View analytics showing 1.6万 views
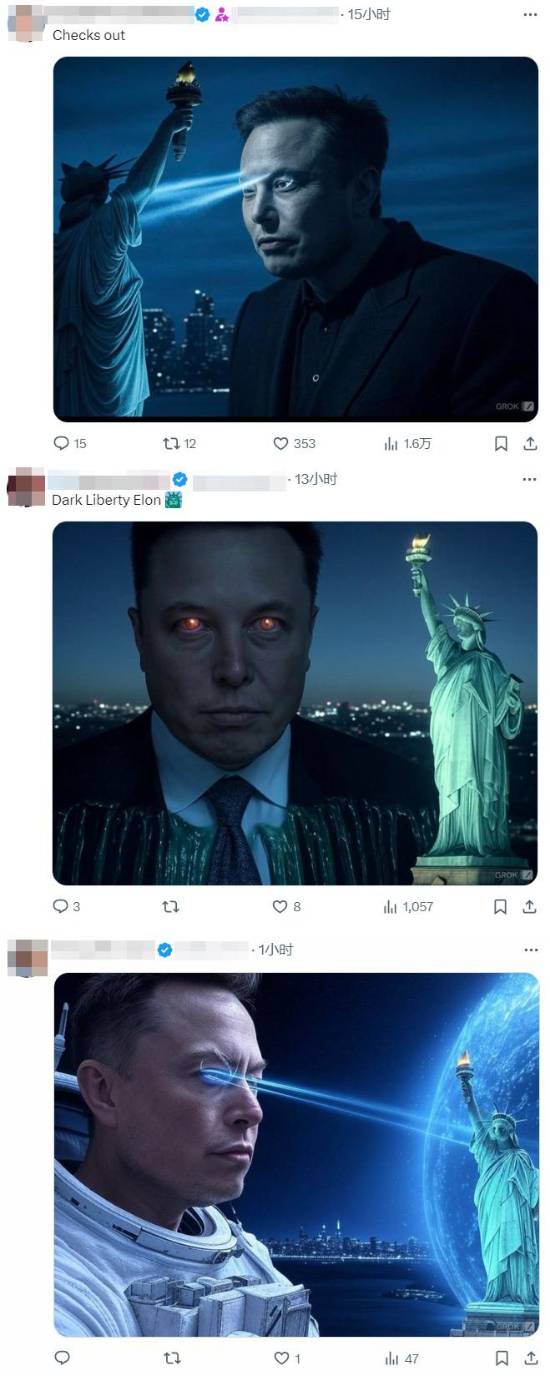 click(407, 443)
